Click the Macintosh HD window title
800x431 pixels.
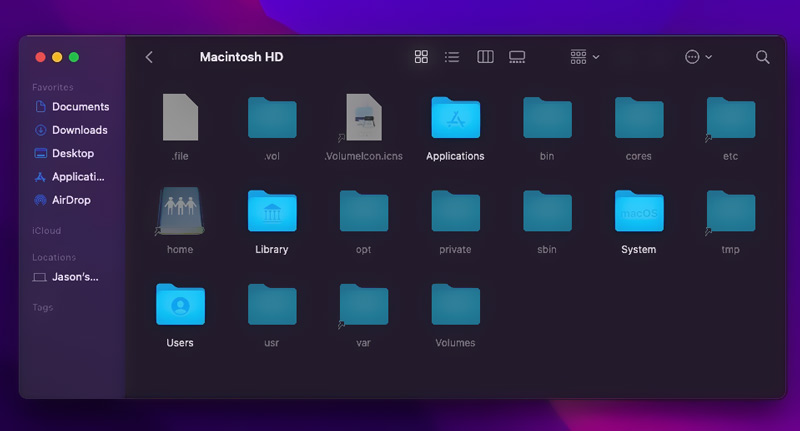pyautogui.click(x=241, y=57)
